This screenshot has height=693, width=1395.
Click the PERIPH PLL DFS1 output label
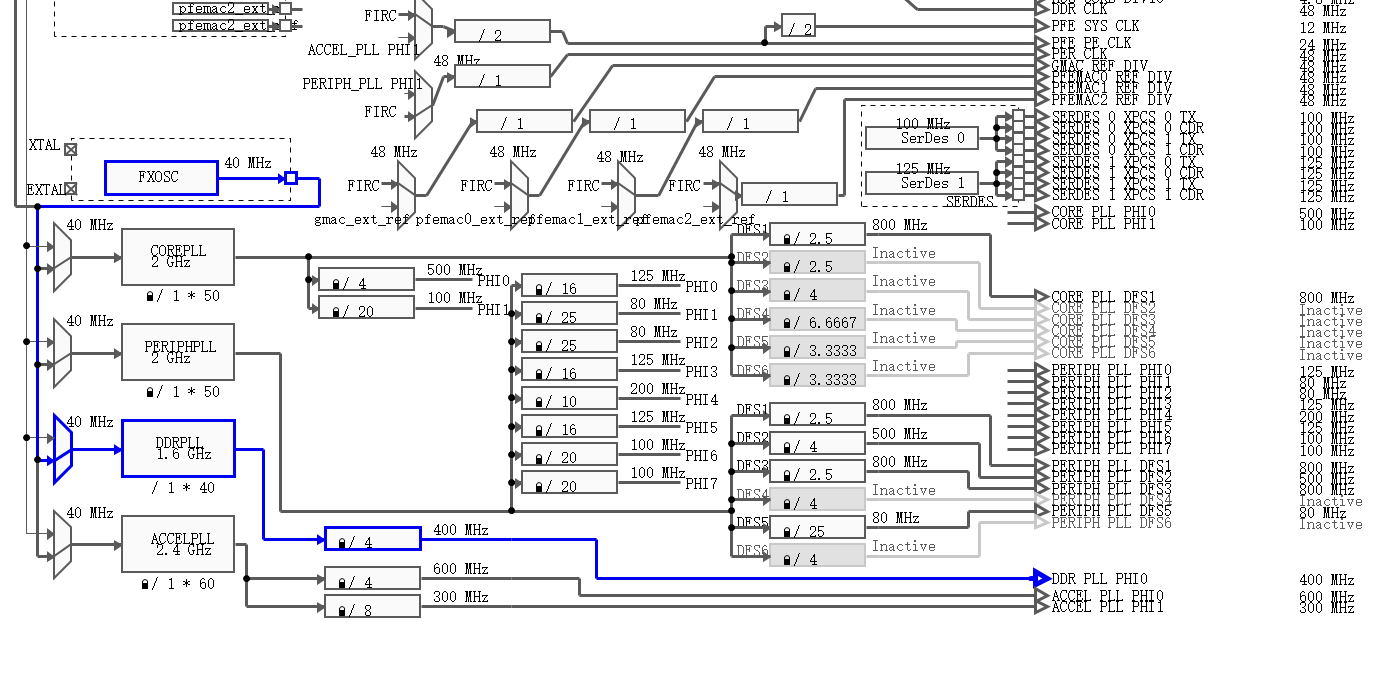[1112, 465]
